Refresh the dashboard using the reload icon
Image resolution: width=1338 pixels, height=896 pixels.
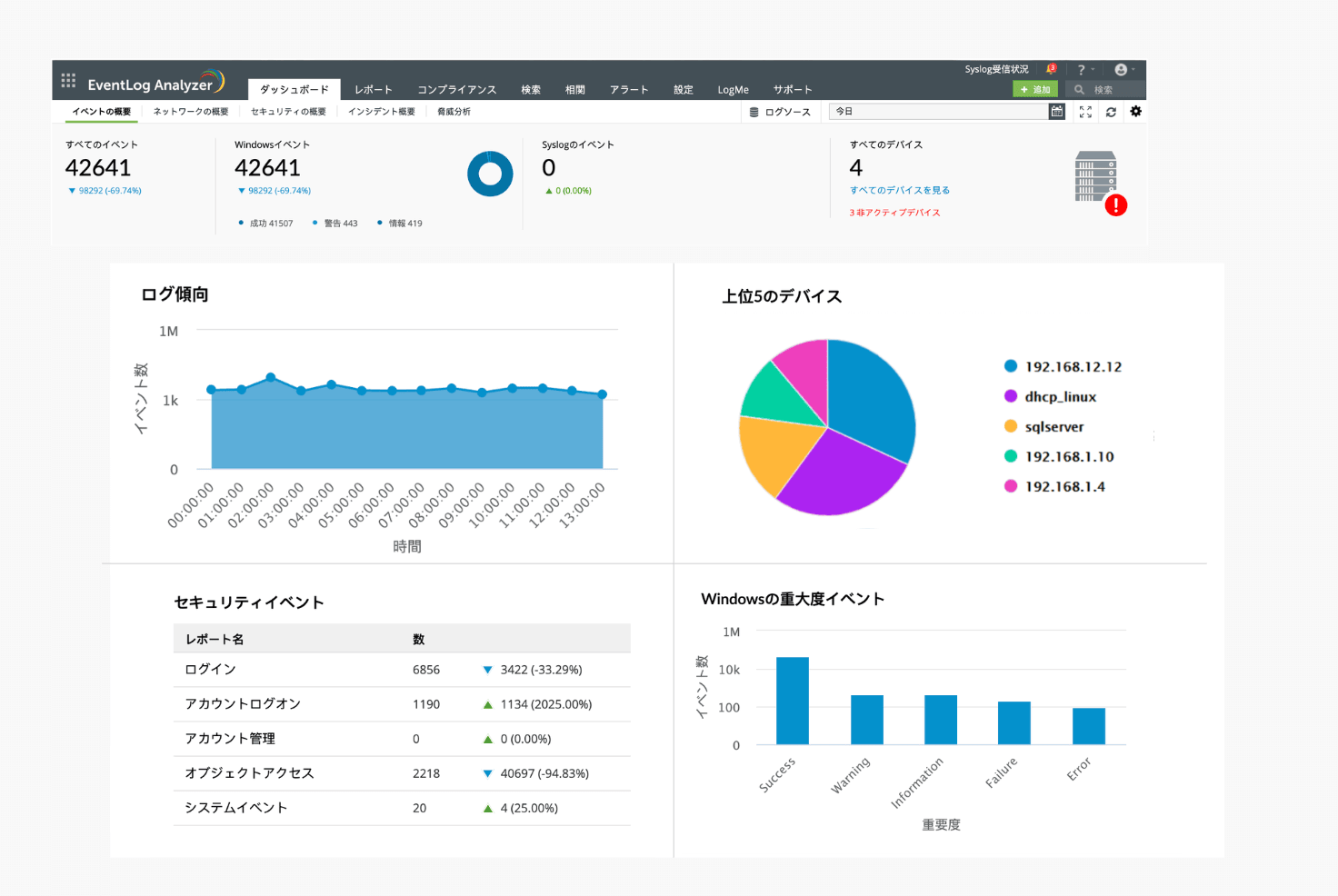[x=1111, y=111]
